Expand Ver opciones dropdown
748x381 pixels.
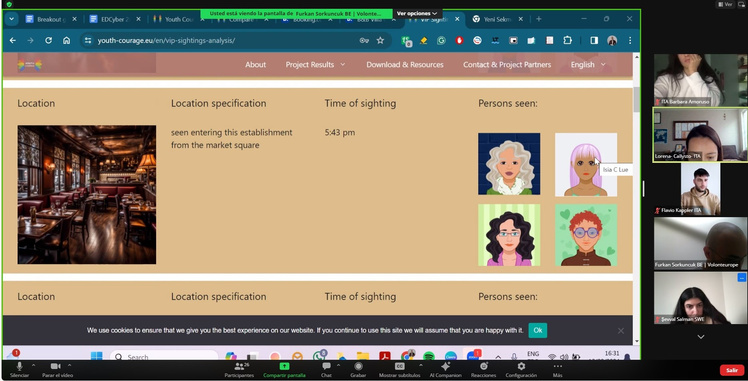(x=417, y=13)
